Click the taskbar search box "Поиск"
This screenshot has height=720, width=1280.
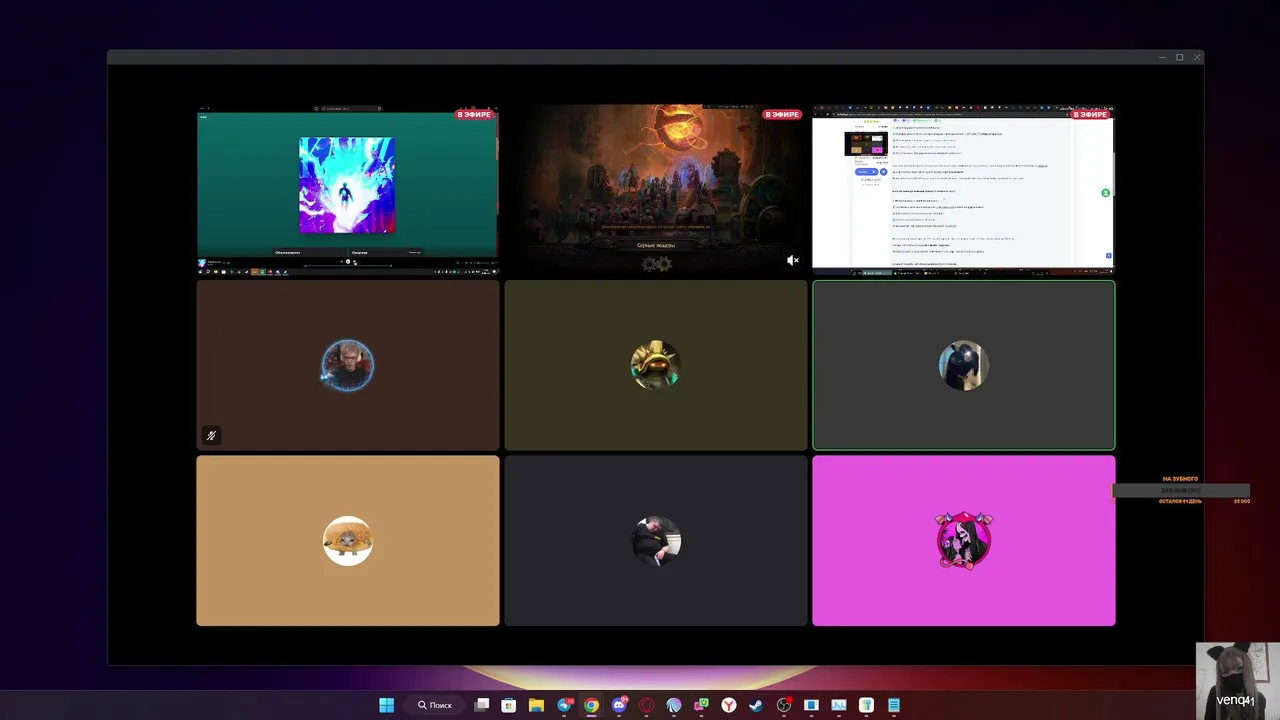pyautogui.click(x=436, y=705)
